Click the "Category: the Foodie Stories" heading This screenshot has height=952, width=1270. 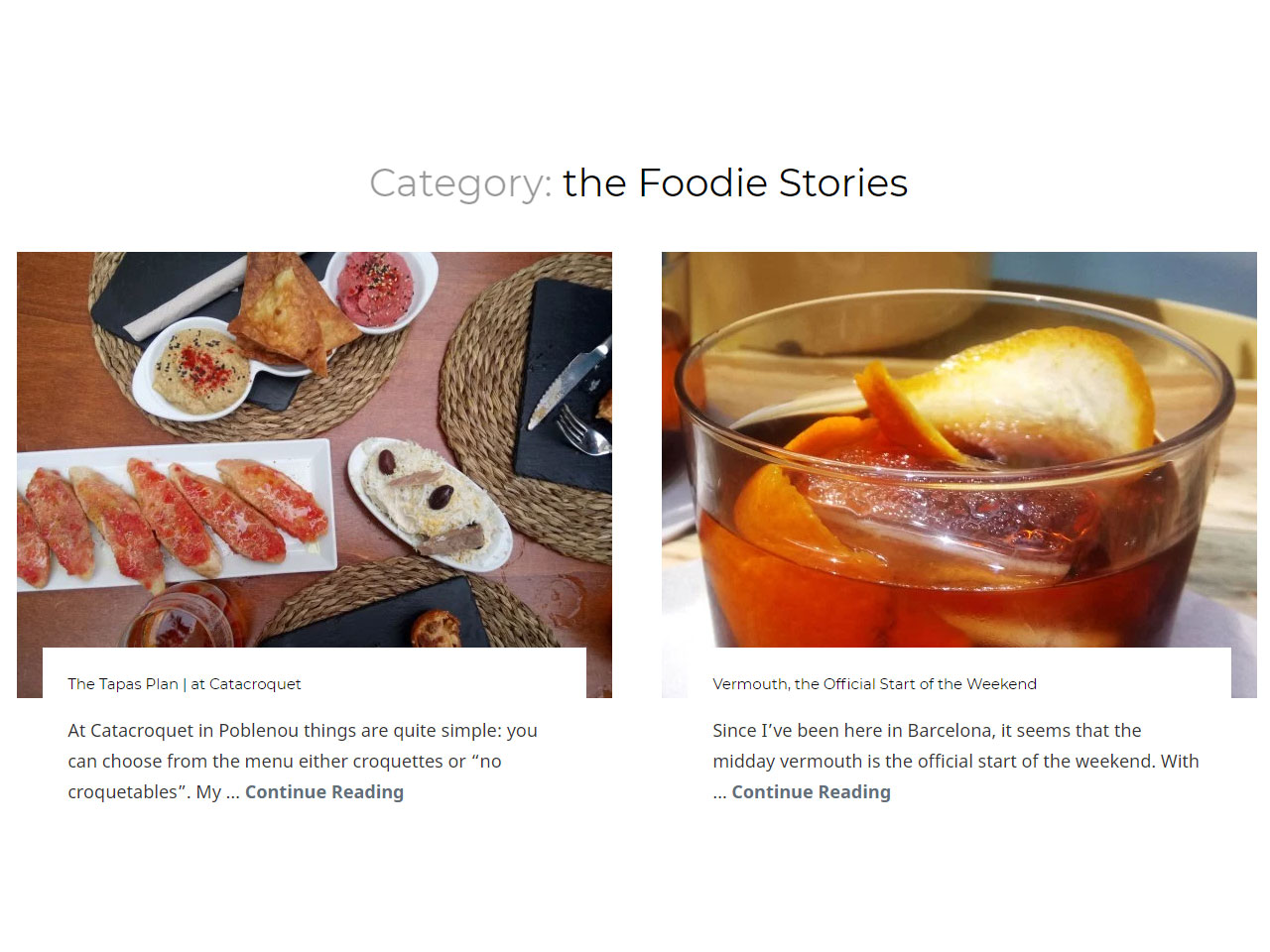coord(638,183)
